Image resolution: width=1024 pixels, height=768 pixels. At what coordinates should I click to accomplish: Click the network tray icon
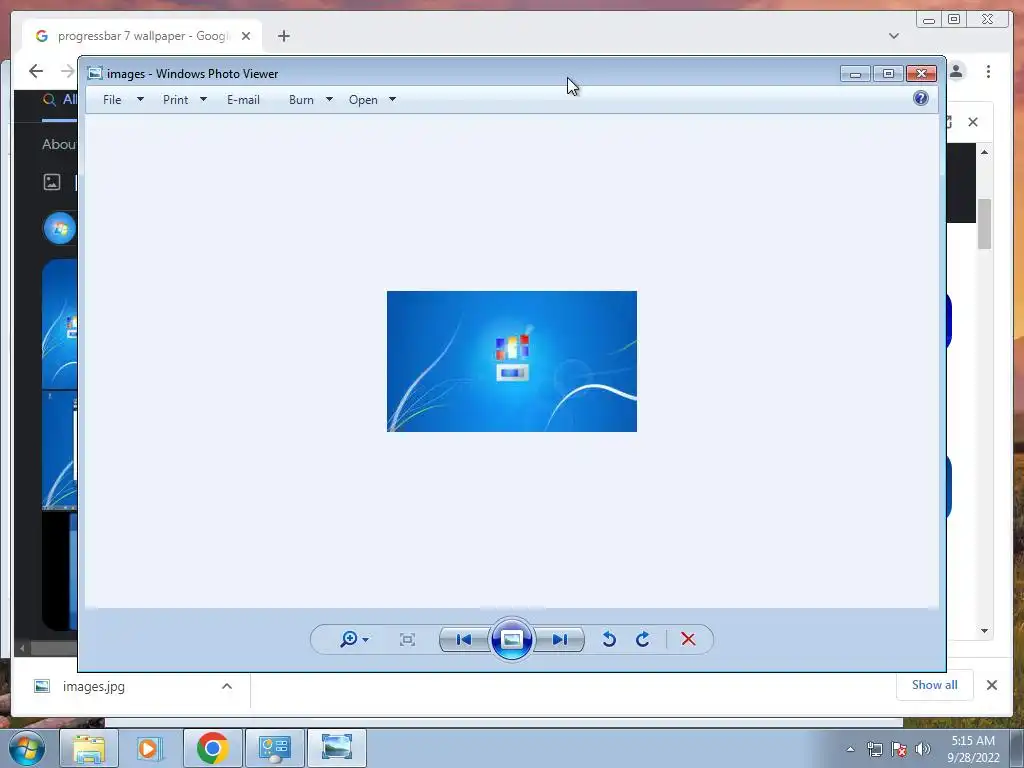pyautogui.click(x=874, y=749)
